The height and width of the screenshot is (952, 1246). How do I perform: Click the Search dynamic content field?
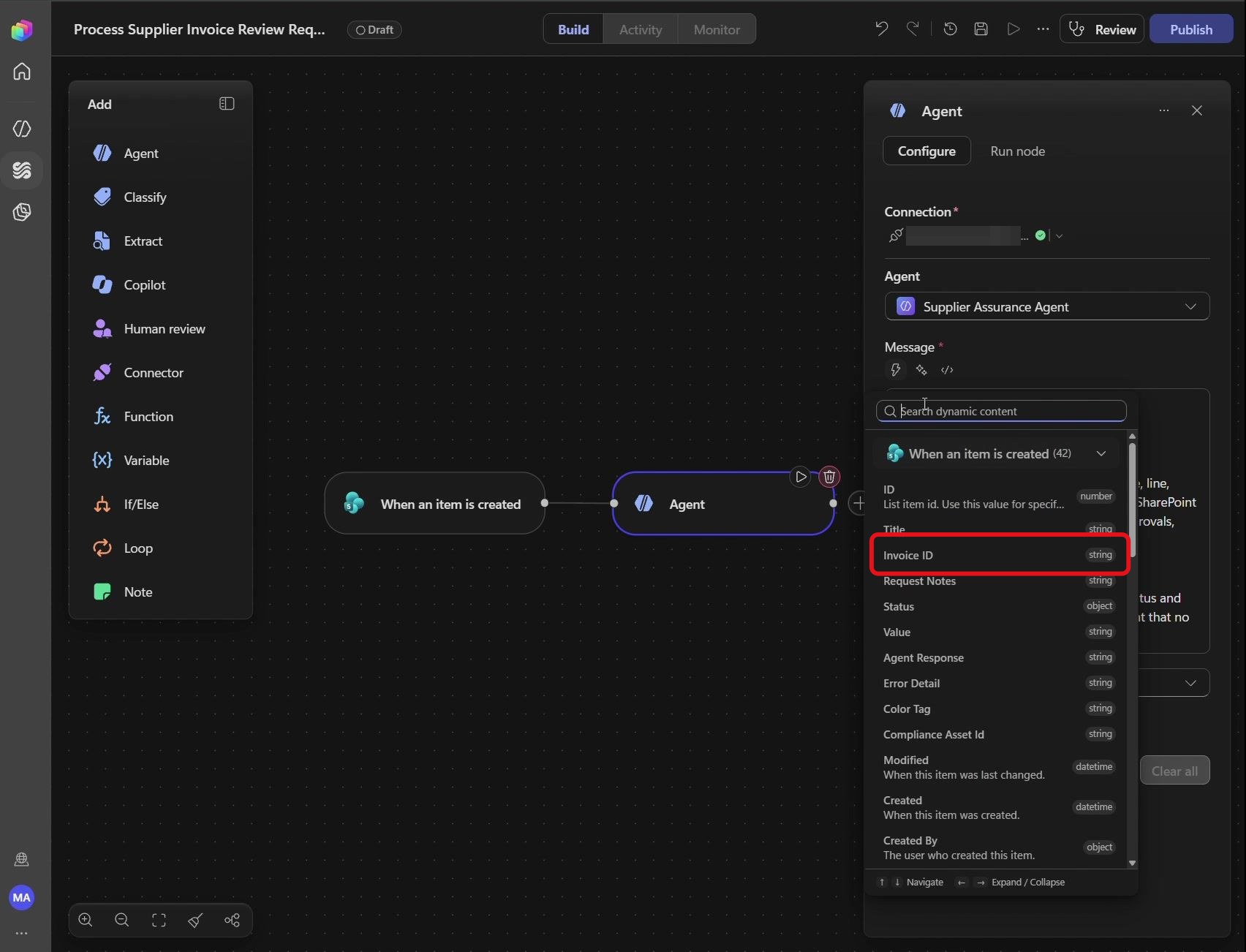point(1001,411)
